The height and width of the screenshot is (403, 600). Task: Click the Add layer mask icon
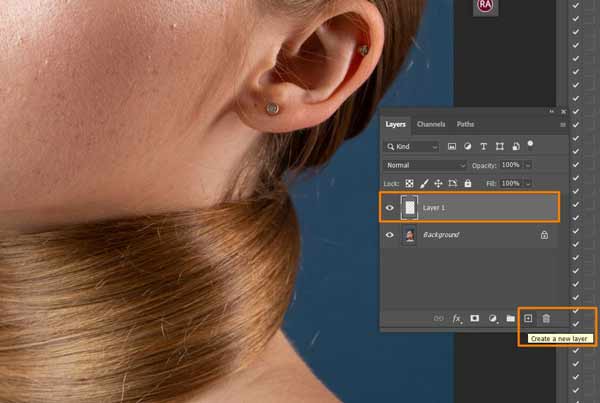pyautogui.click(x=474, y=318)
